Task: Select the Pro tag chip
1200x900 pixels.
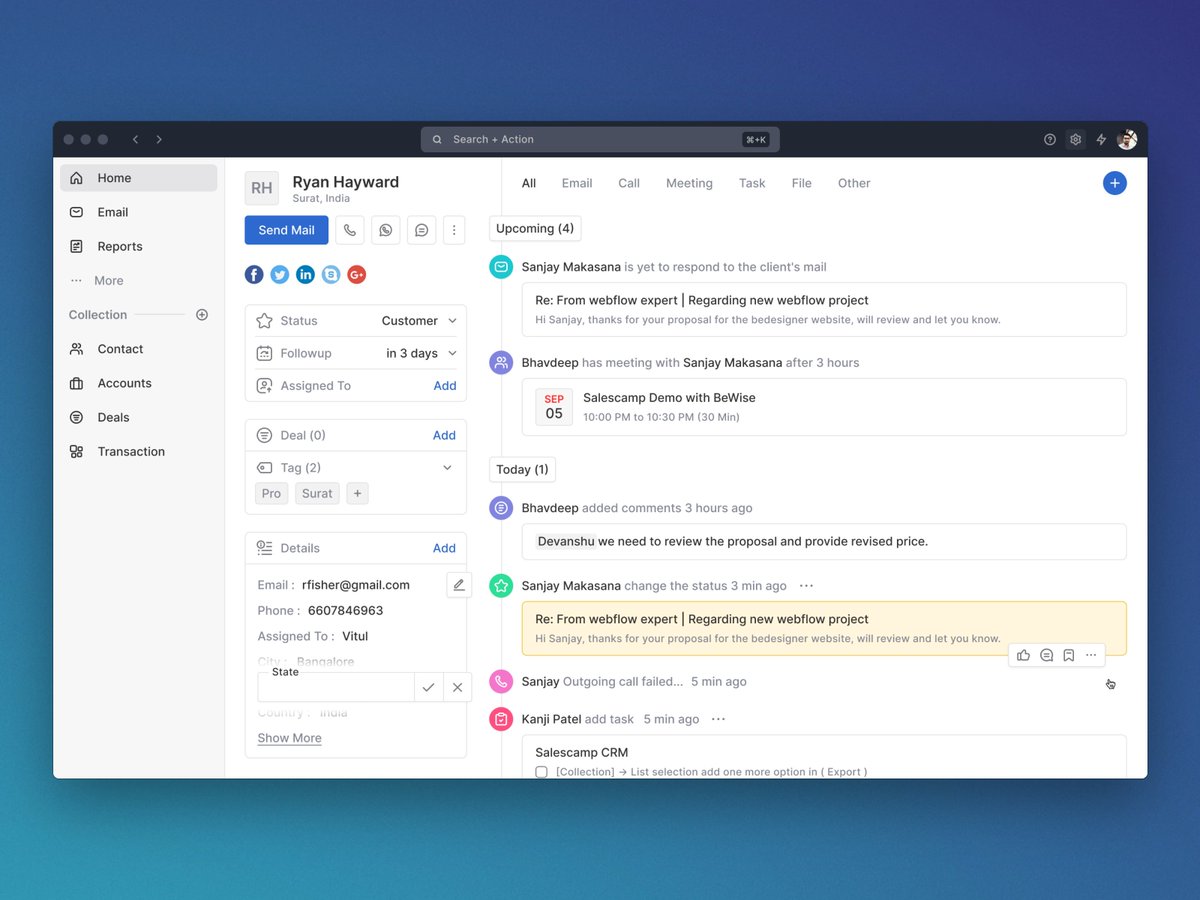Action: [x=271, y=493]
